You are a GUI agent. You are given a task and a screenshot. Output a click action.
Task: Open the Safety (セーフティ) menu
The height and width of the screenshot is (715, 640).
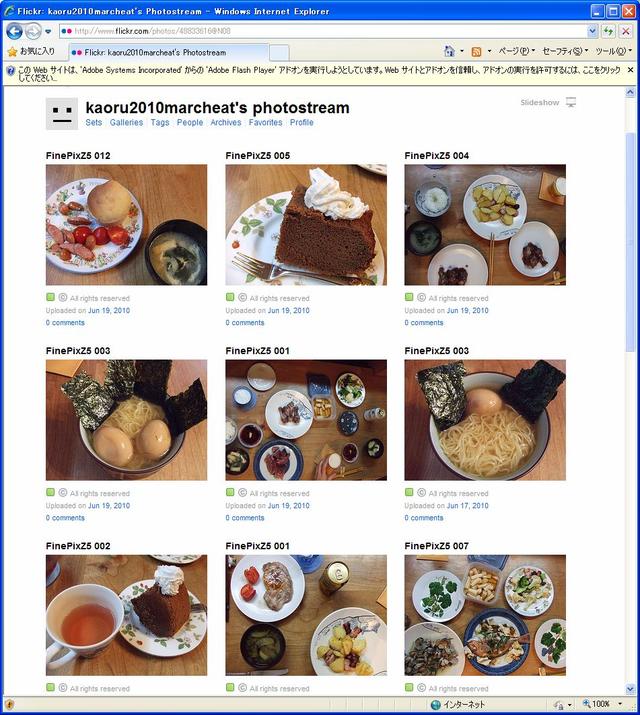click(x=565, y=51)
